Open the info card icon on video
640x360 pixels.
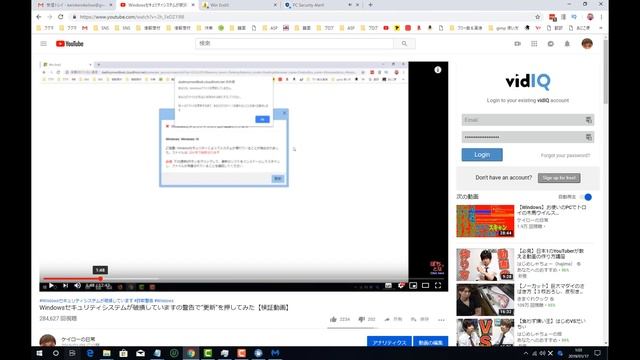pos(438,70)
